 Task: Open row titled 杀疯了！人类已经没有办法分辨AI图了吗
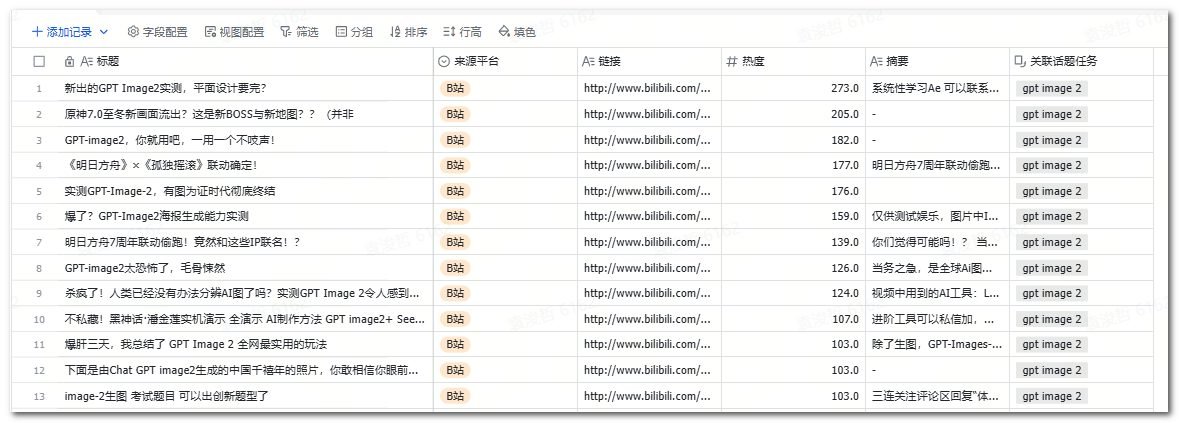point(242,293)
